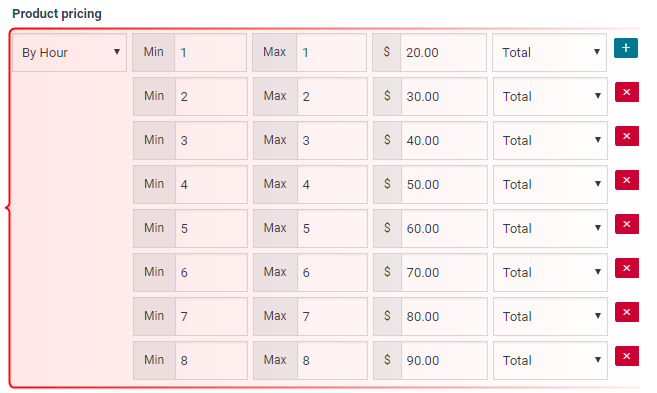This screenshot has width=657, height=393.
Task: Remove the 6 hour $70.00 pricing row
Action: (x=626, y=268)
